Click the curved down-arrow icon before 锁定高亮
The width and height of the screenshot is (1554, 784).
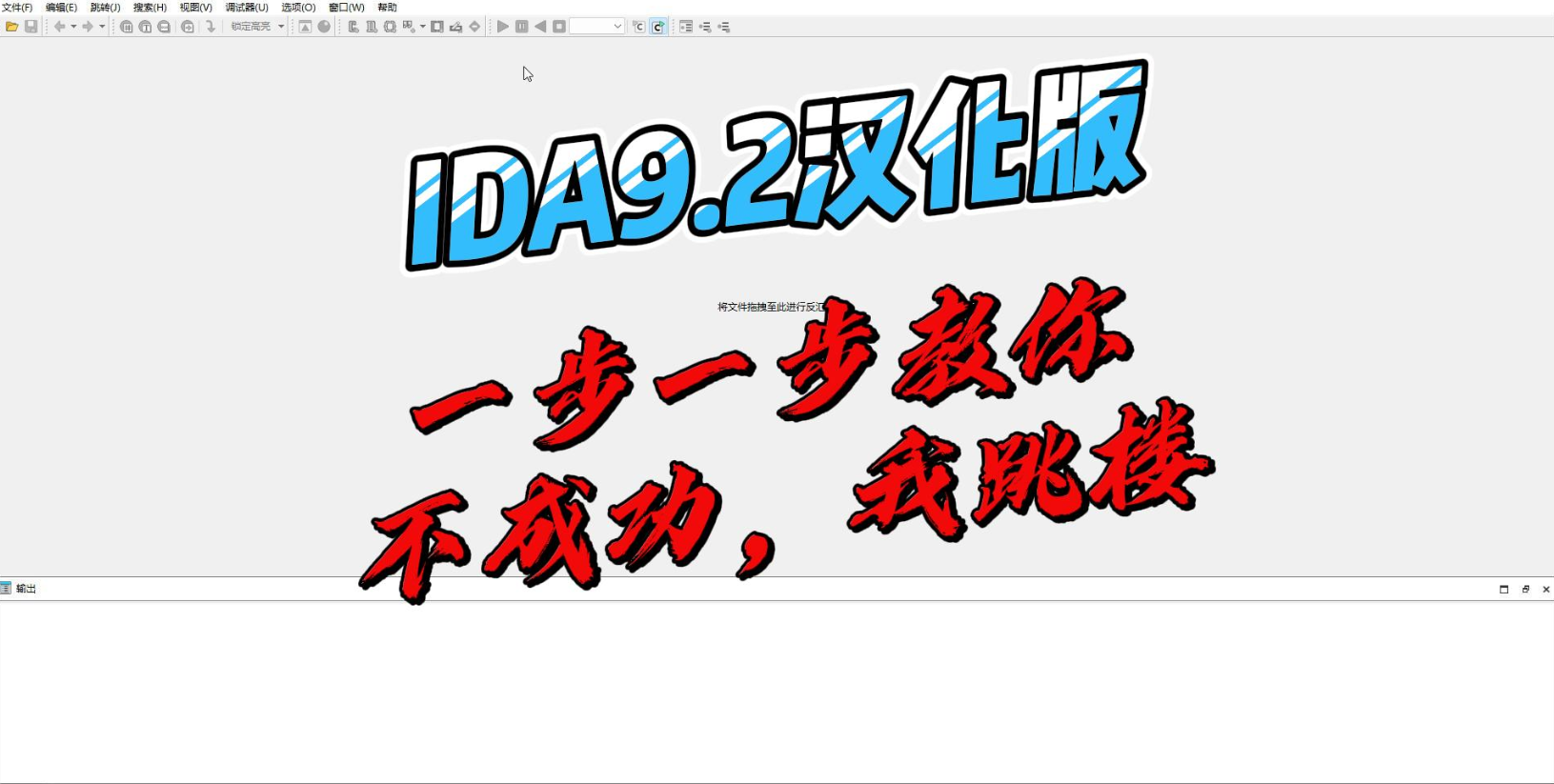pyautogui.click(x=211, y=27)
